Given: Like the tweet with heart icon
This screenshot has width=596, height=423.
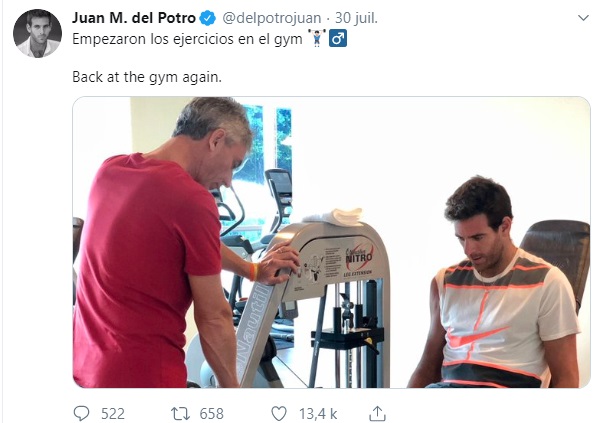Looking at the screenshot, I should pyautogui.click(x=279, y=413).
